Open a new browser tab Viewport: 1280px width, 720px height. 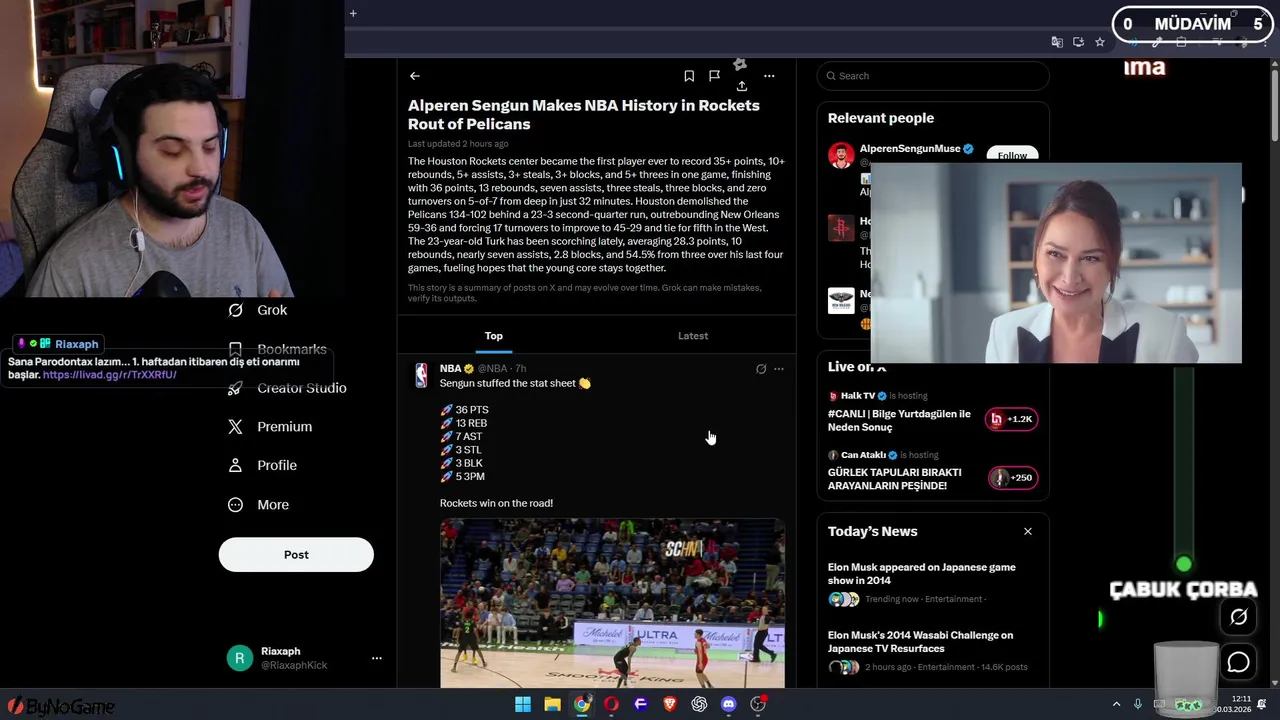(x=353, y=13)
